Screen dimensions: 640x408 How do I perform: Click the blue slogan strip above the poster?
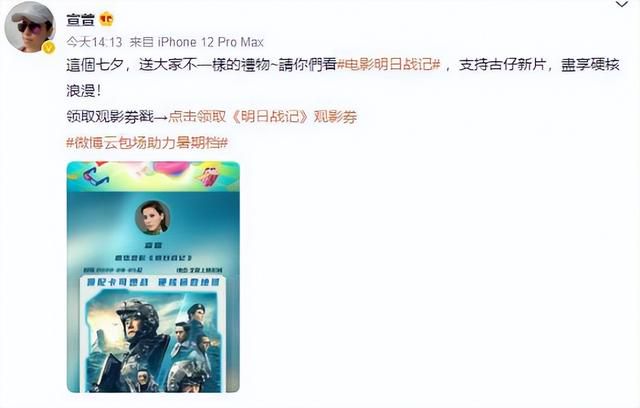pos(153,282)
